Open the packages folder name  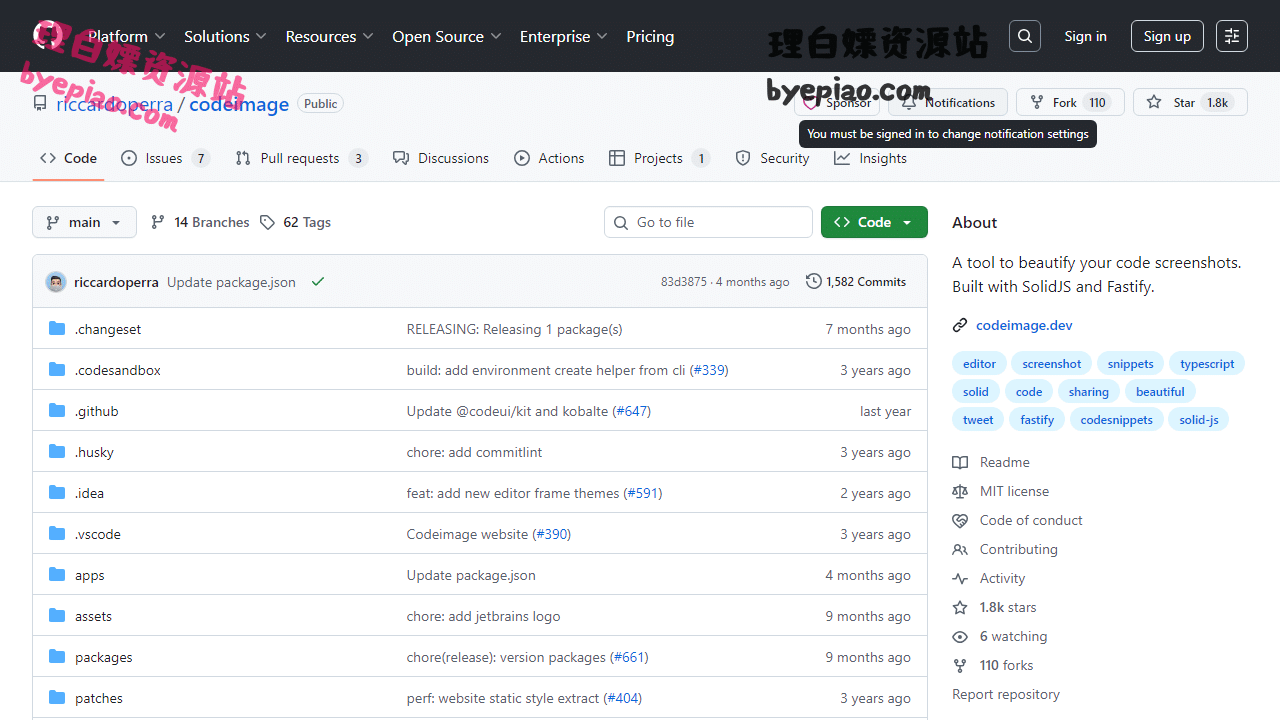point(104,657)
